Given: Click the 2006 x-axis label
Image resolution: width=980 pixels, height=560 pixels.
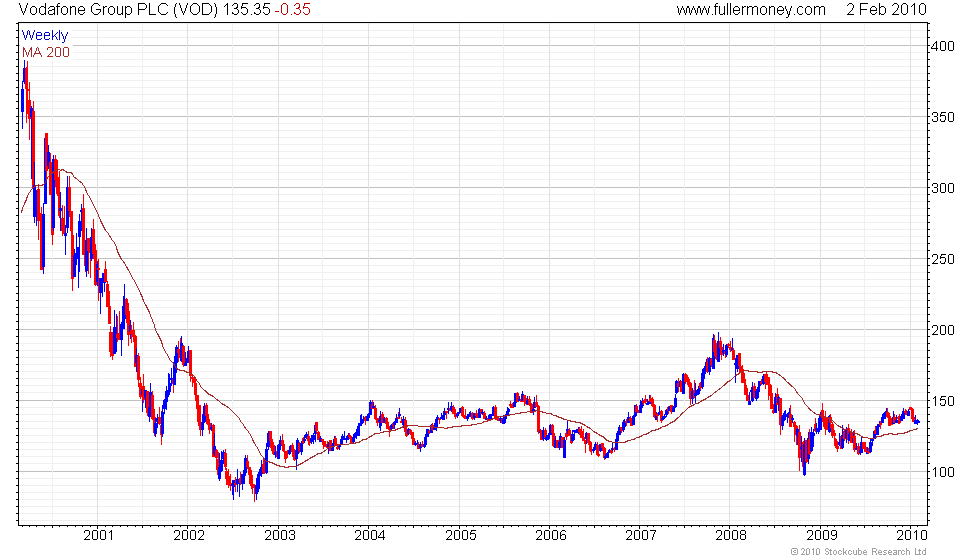Looking at the screenshot, I should coord(551,535).
